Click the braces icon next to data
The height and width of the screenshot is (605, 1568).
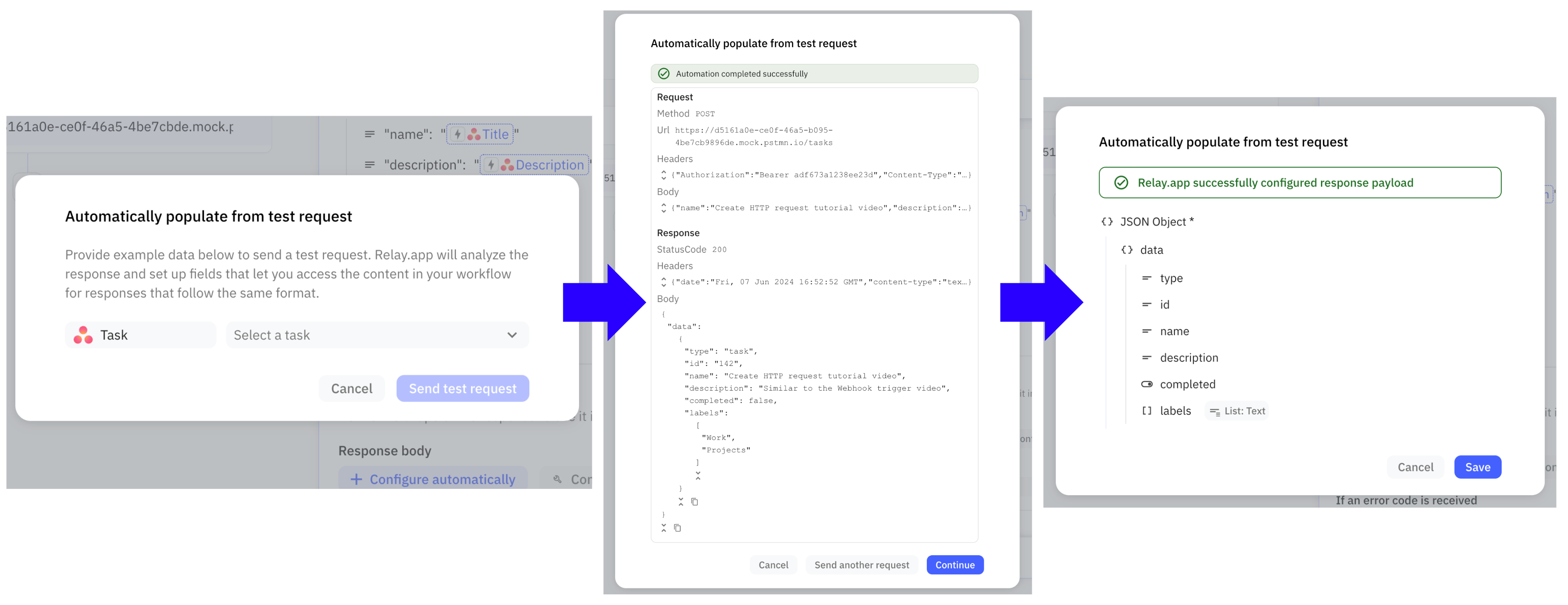[x=1127, y=250]
